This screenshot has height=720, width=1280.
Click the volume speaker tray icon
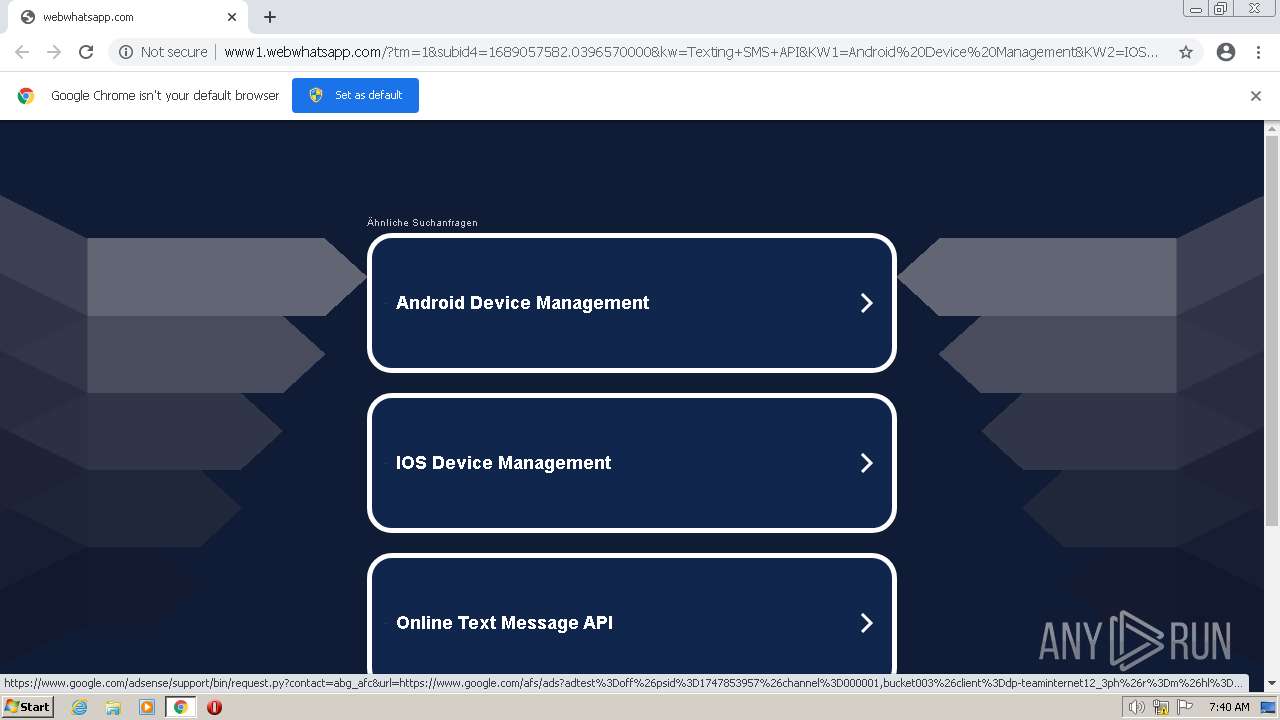pyautogui.click(x=1136, y=707)
